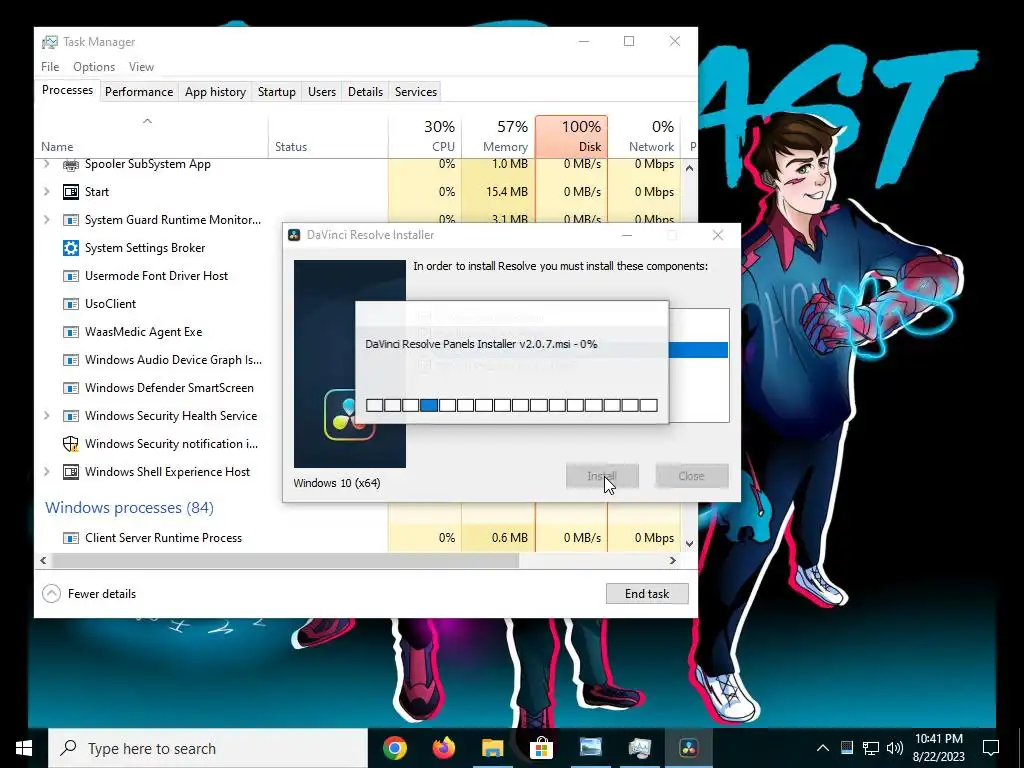Viewport: 1024px width, 768px height.
Task: Expand the Windows Shell Experience Host row
Action: coord(46,472)
